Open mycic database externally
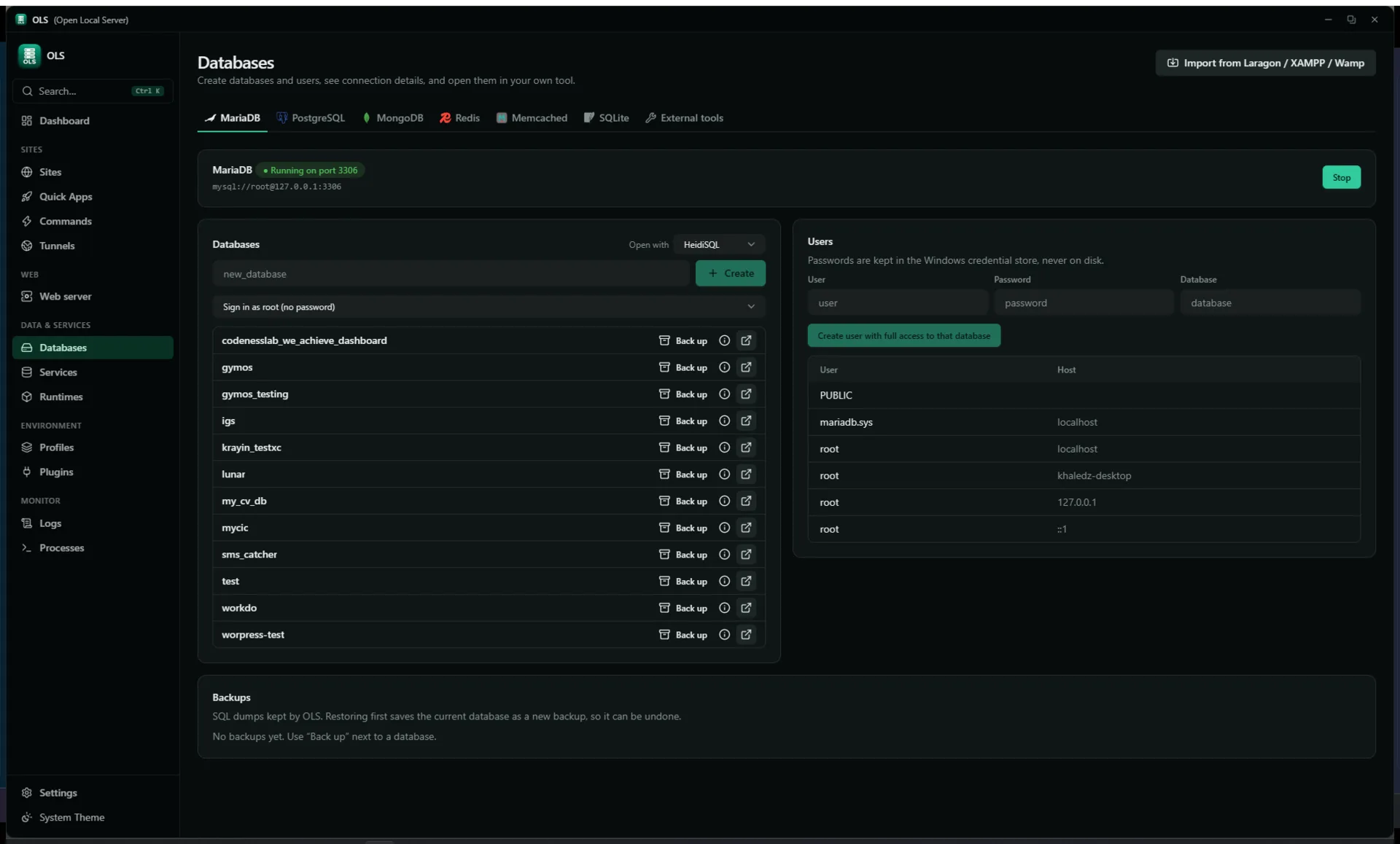Screen dimensions: 1400x844 [746, 528]
